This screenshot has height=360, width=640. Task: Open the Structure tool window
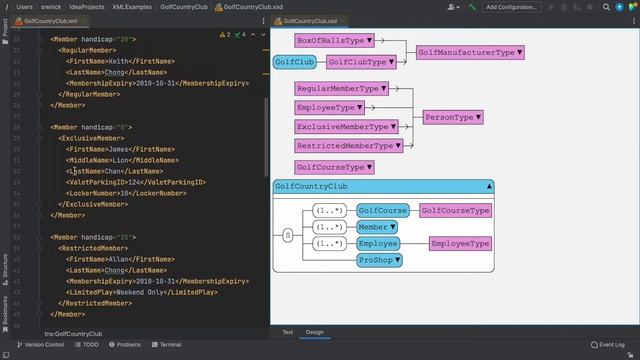[5, 269]
